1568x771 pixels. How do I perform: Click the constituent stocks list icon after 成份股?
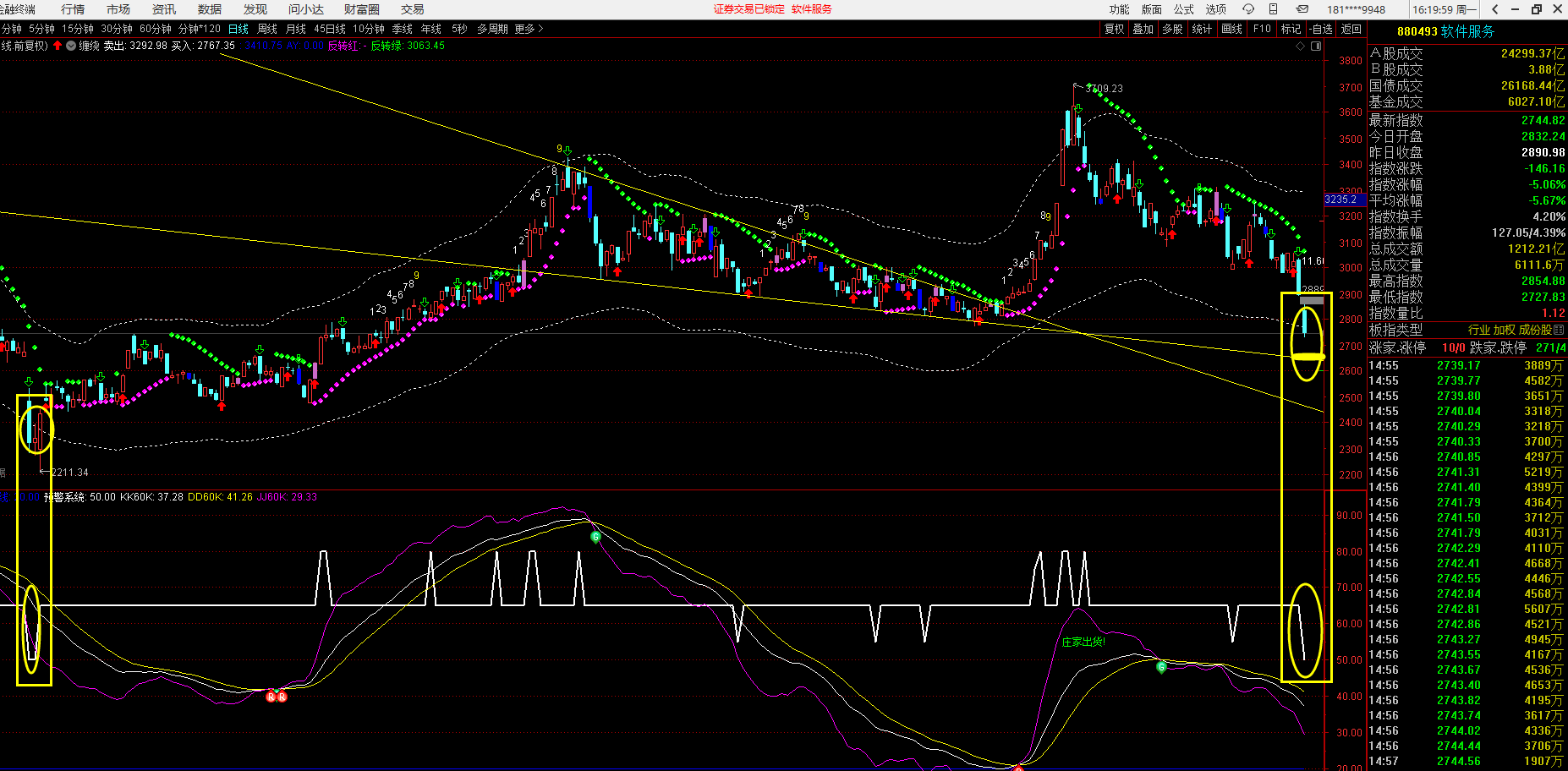[x=1559, y=330]
